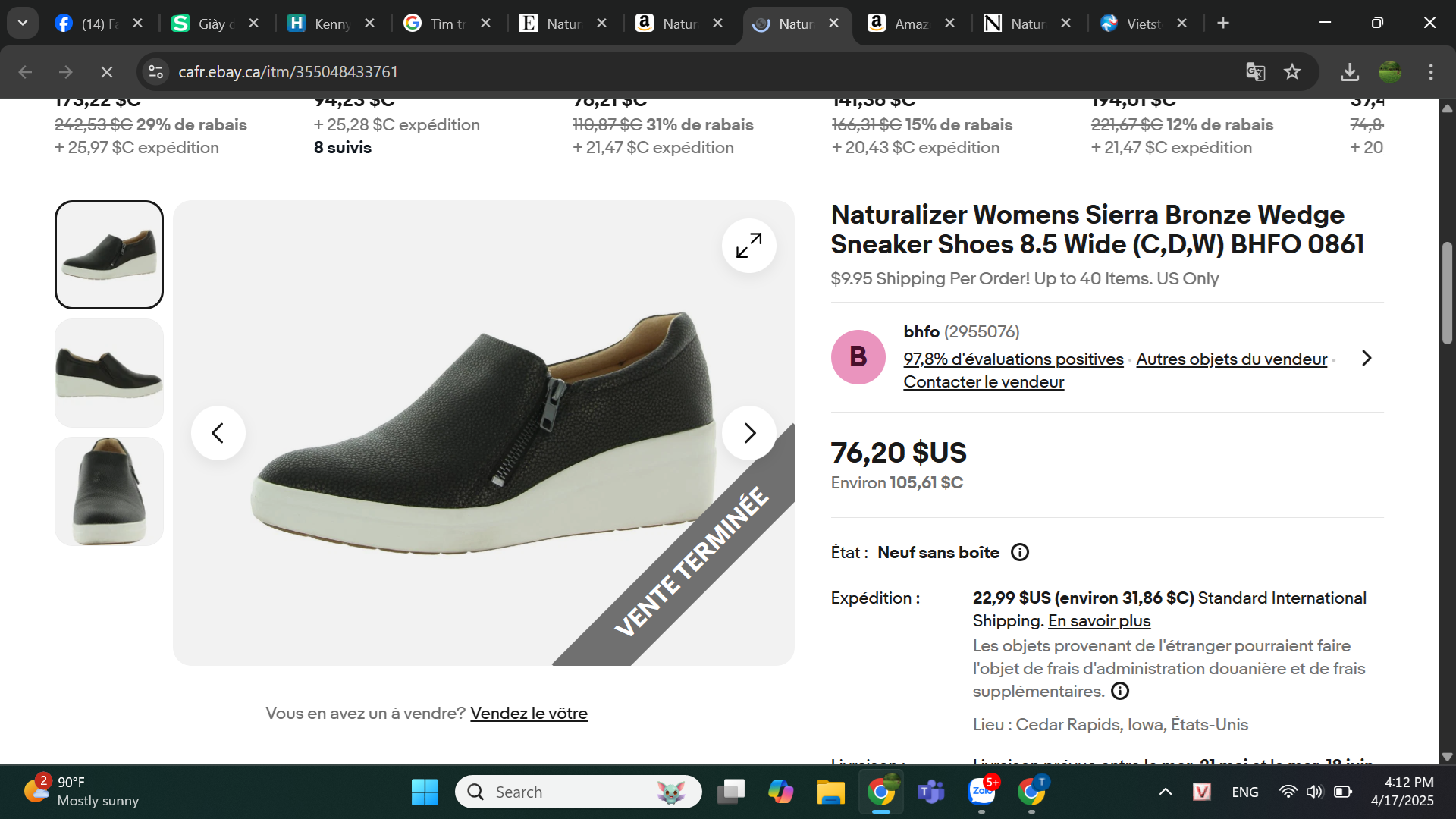Image resolution: width=1456 pixels, height=819 pixels.
Task: Open En savoir plus shipping link
Action: [1099, 621]
